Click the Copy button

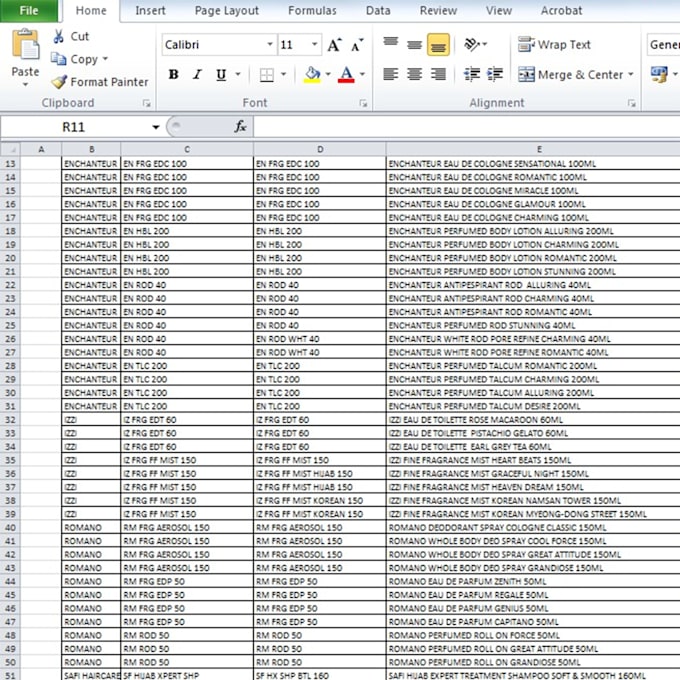click(x=79, y=59)
